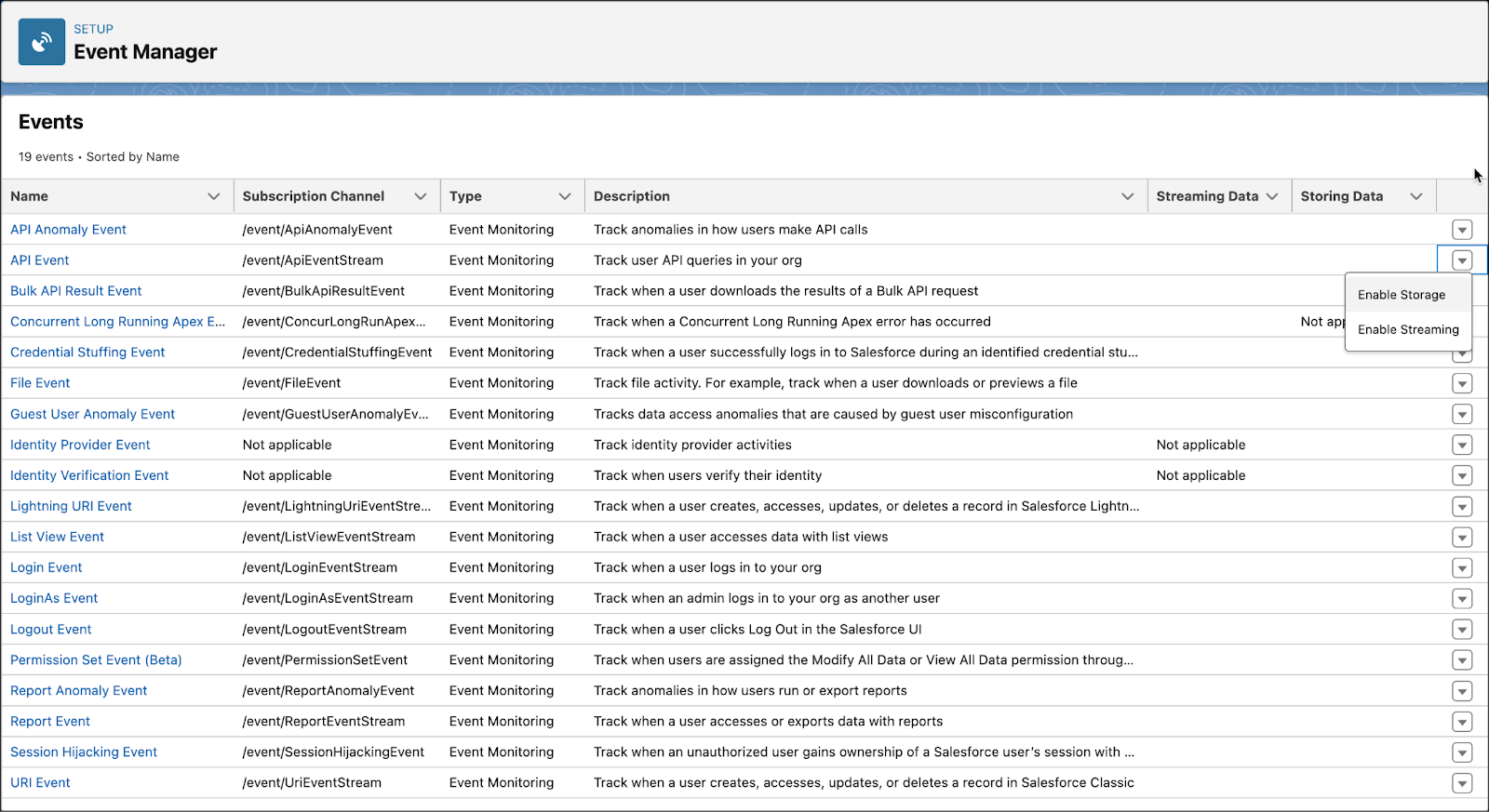Open row action menu for Report Event
This screenshot has height=812, width=1489.
[1462, 722]
